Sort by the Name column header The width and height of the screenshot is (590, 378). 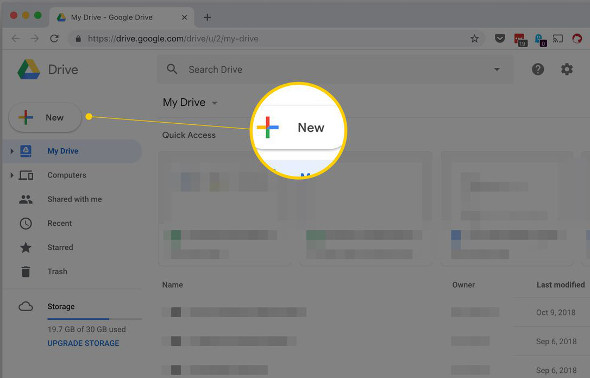click(x=172, y=285)
